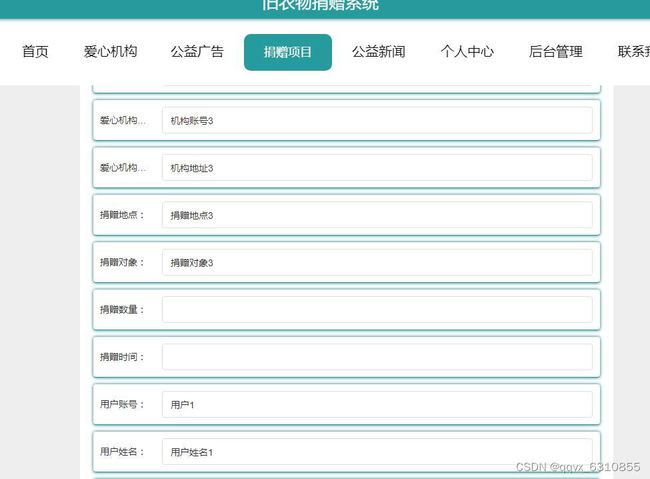Screen dimensions: 650x479
Task: Click the 捐赠地点： label
Action: pos(122,215)
